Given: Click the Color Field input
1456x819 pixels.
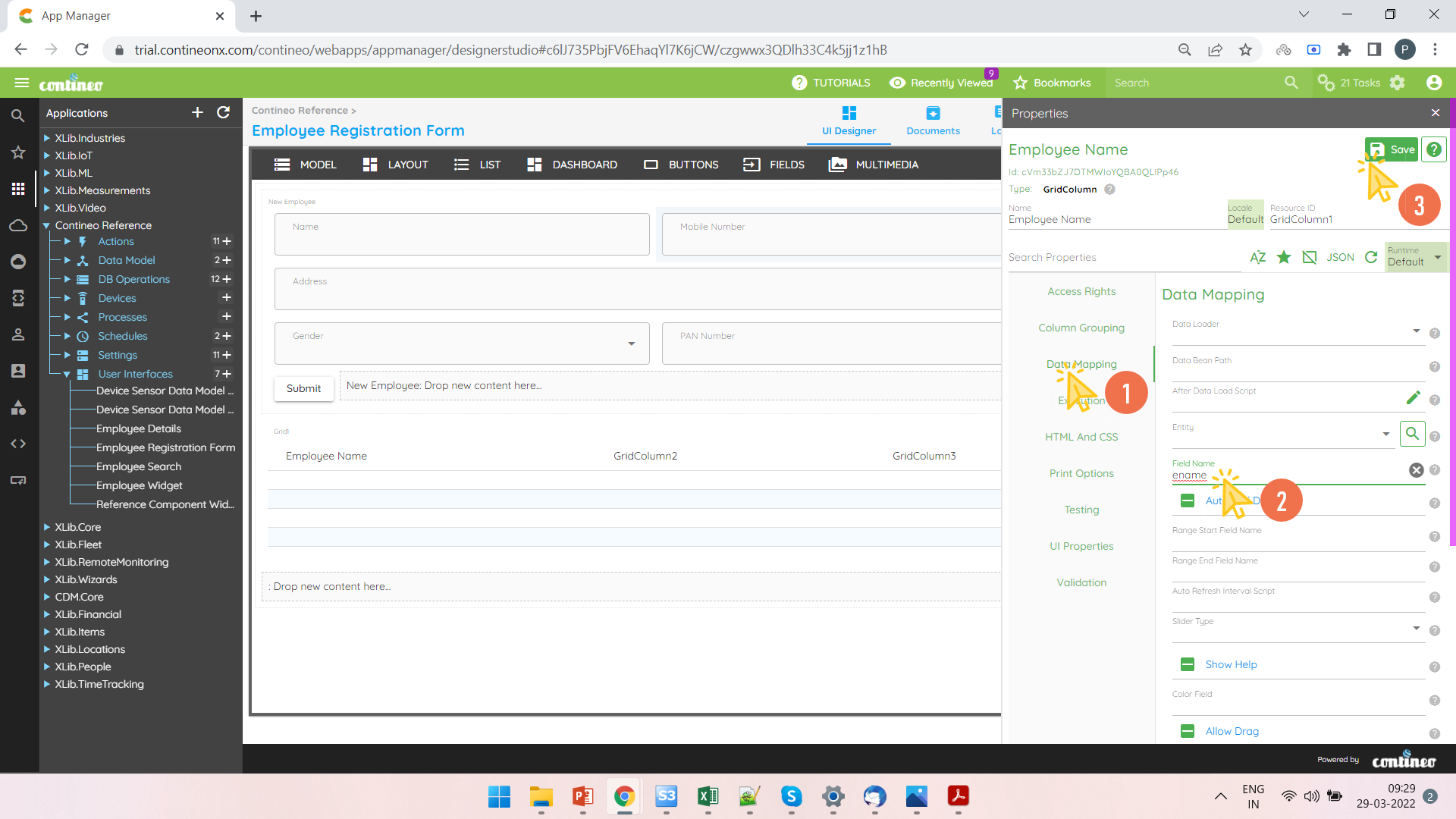Looking at the screenshot, I should 1297,704.
